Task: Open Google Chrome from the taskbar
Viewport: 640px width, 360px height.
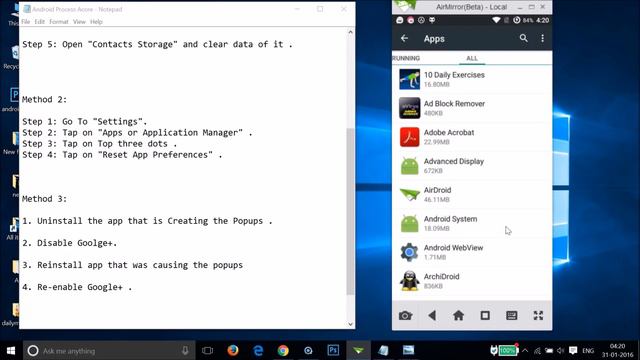Action: pyautogui.click(x=283, y=350)
